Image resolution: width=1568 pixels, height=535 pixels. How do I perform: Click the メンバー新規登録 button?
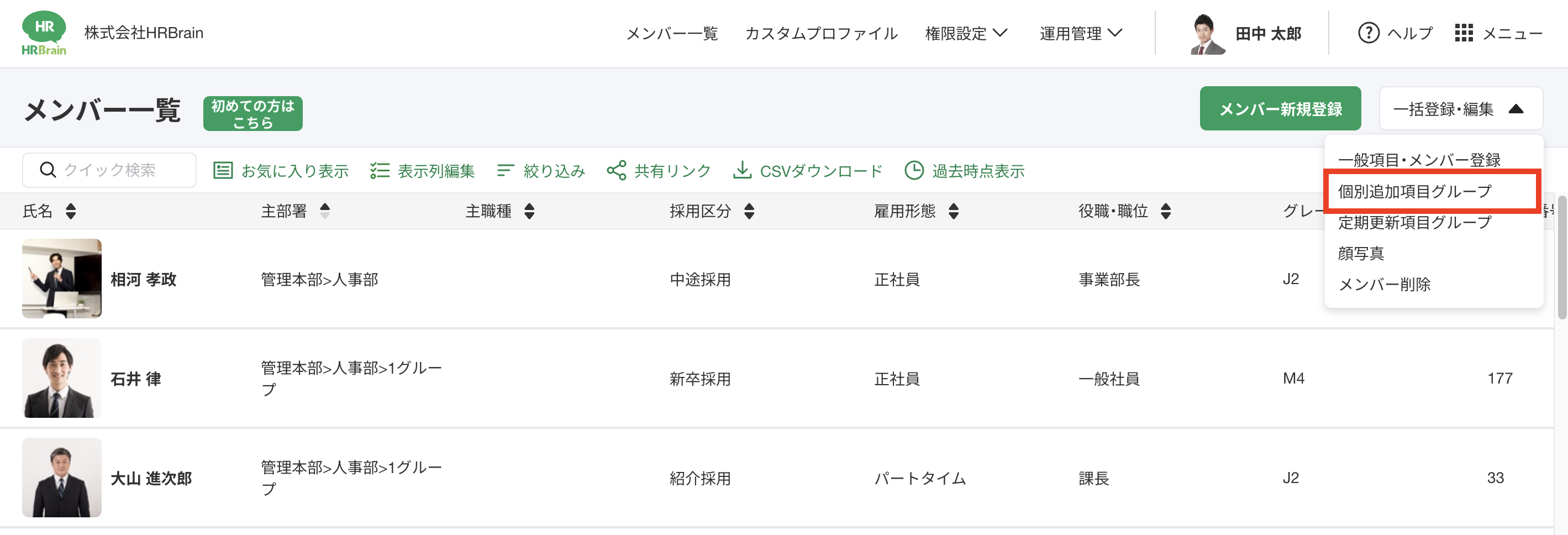(x=1280, y=109)
